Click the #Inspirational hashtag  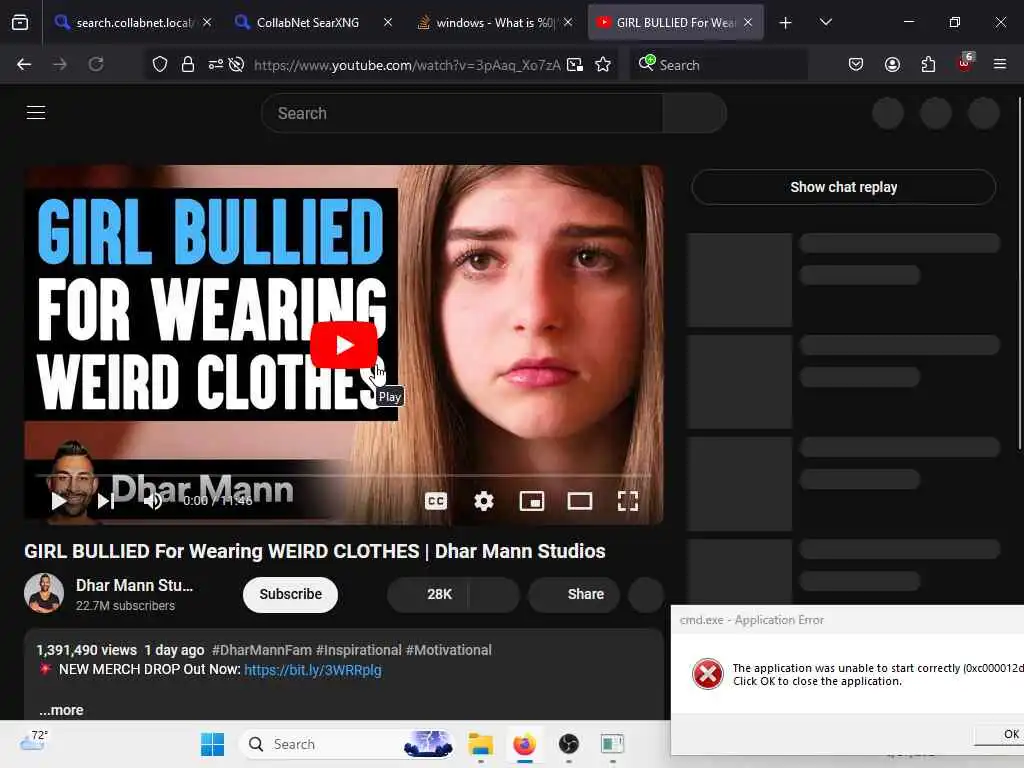tap(359, 650)
